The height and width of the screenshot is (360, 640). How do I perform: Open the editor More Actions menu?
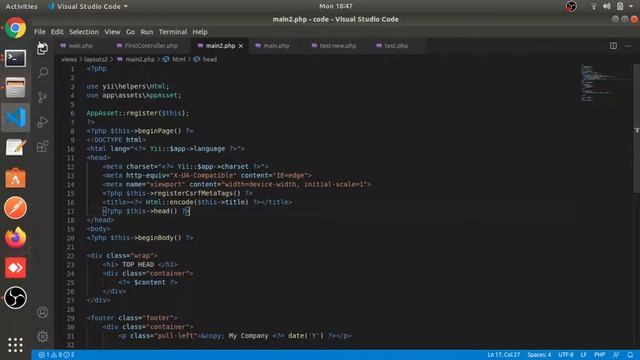628,46
